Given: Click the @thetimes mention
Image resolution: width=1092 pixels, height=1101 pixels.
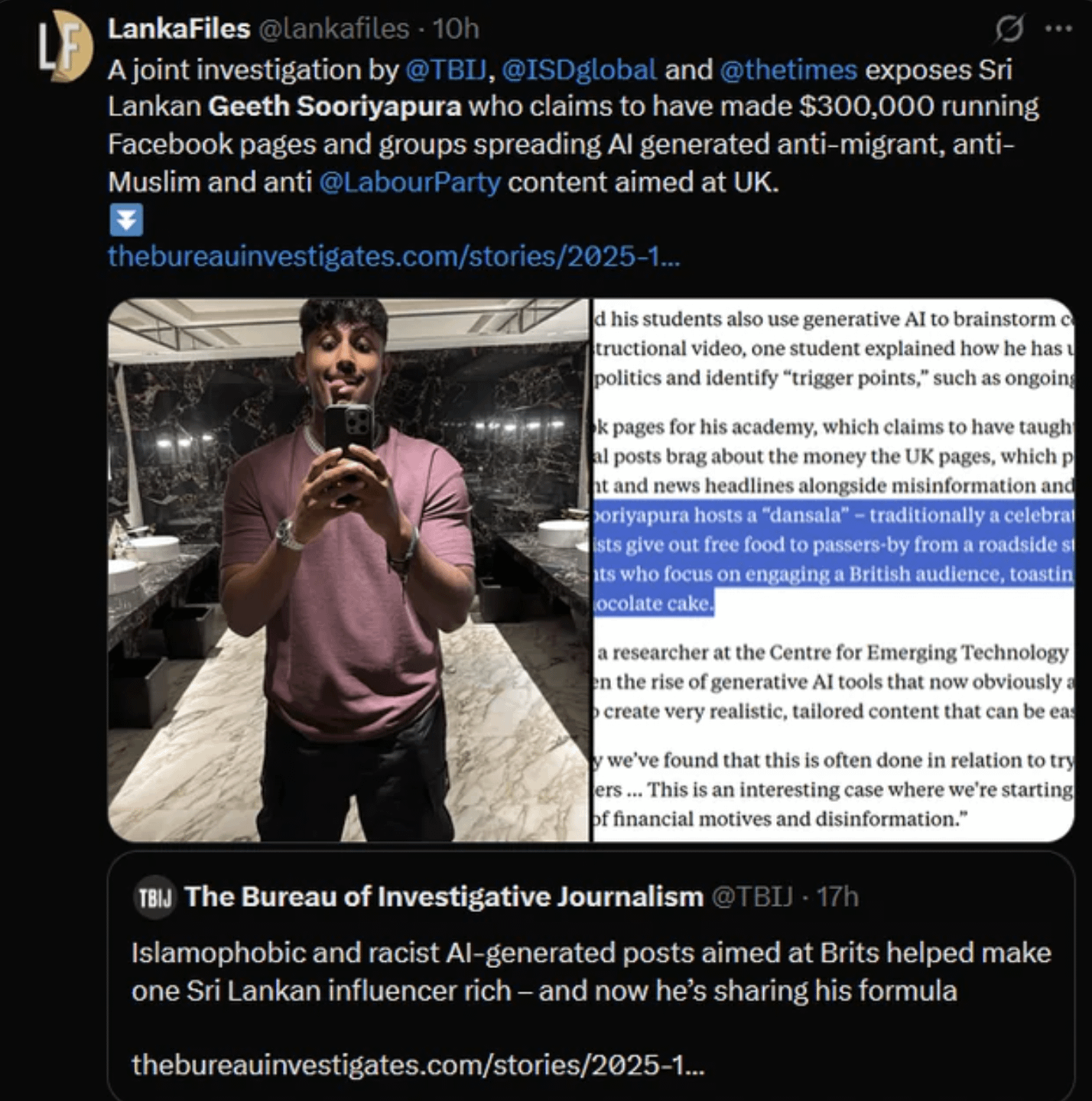Looking at the screenshot, I should [788, 70].
